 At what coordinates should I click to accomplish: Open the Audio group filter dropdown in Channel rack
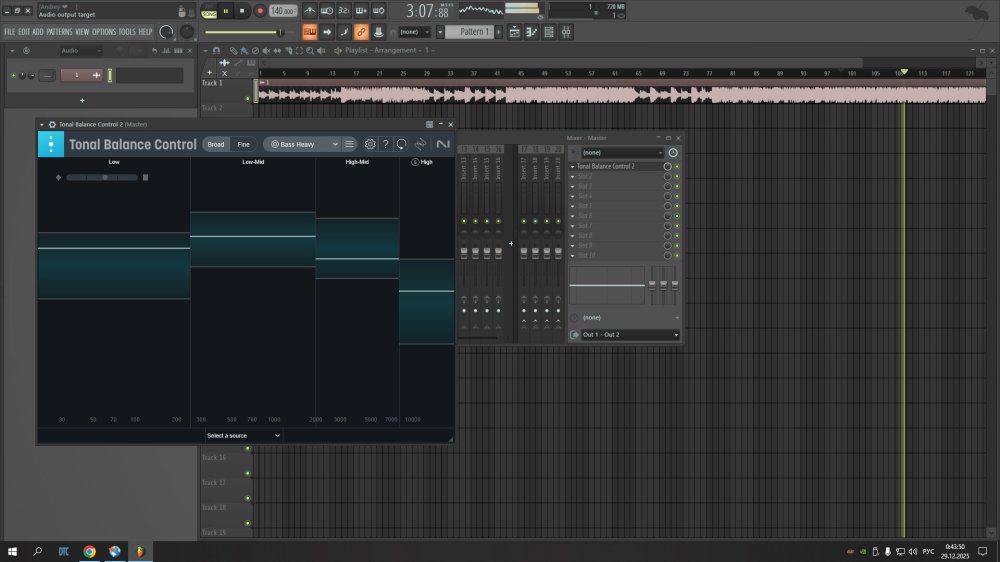pyautogui.click(x=81, y=50)
